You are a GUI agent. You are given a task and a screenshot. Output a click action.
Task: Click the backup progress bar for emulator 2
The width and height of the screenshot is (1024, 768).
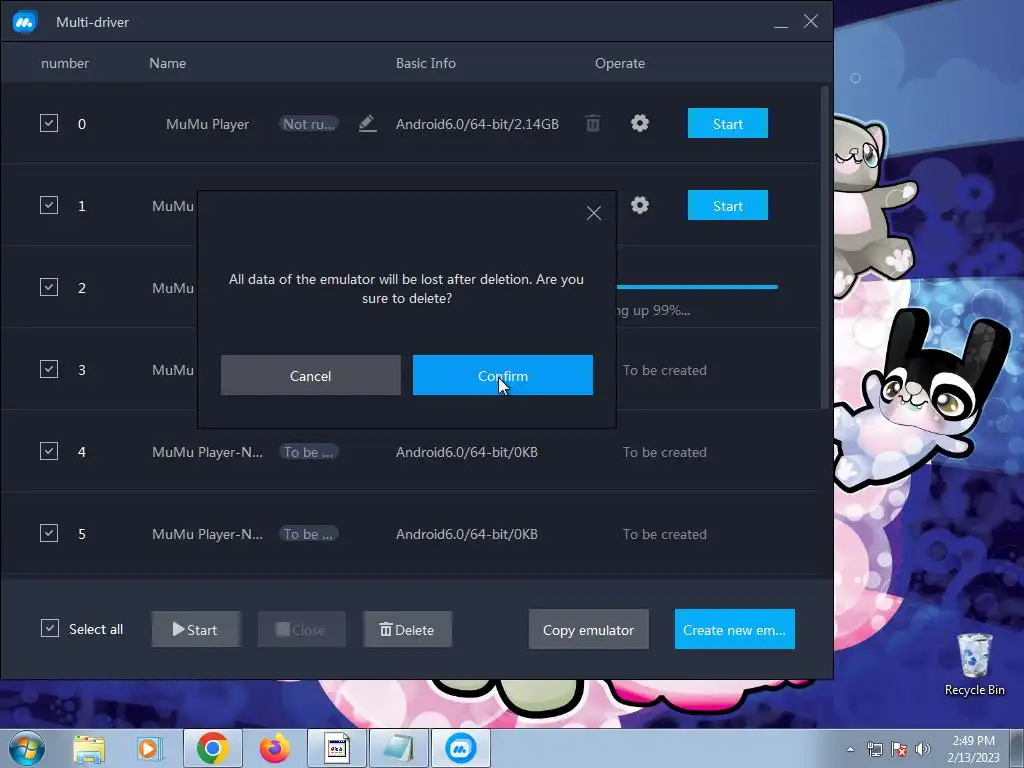697,287
